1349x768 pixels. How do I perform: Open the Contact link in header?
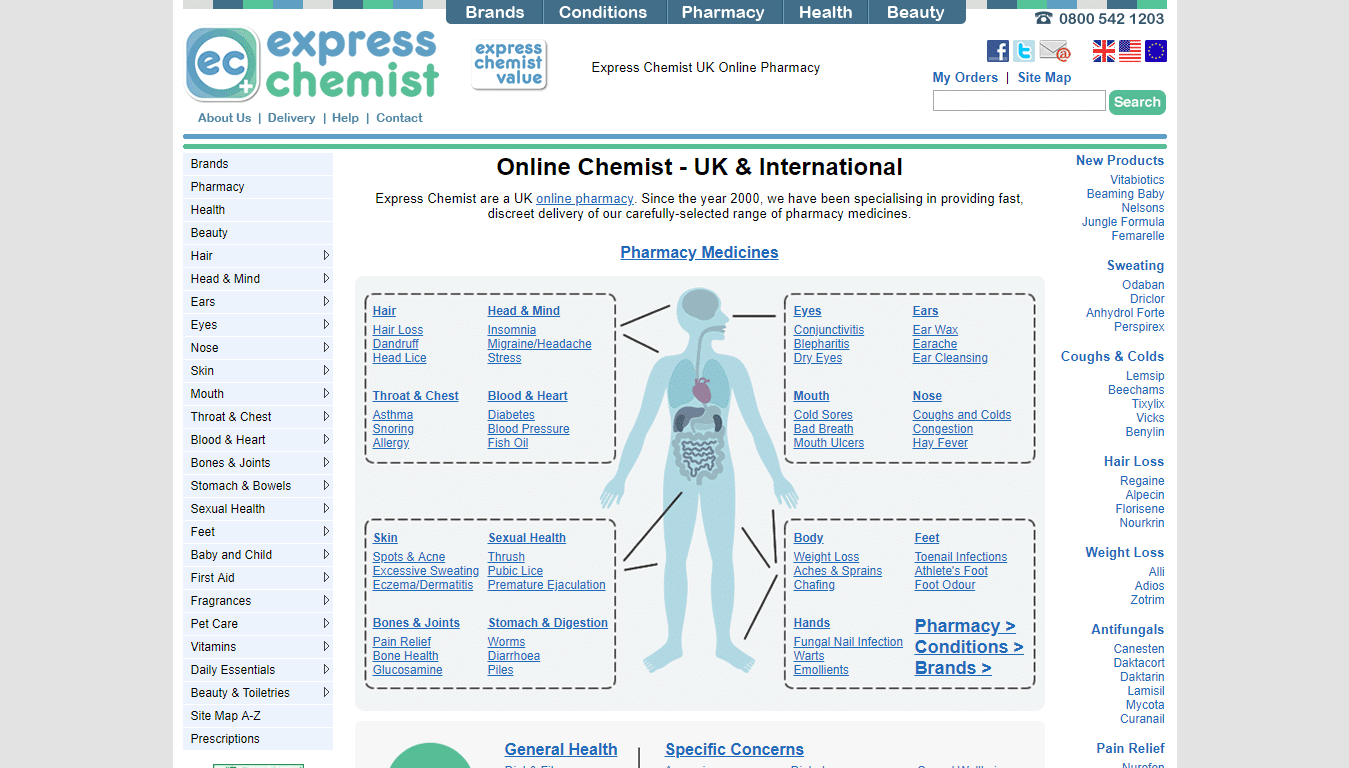click(399, 118)
